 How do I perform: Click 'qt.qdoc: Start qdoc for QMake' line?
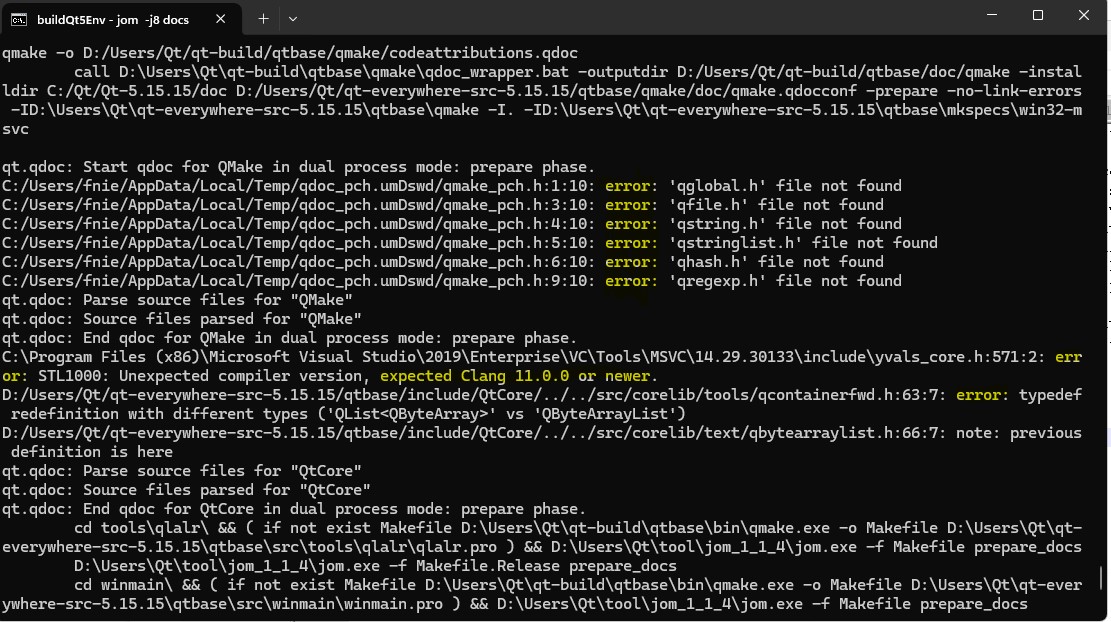pyautogui.click(x=298, y=167)
